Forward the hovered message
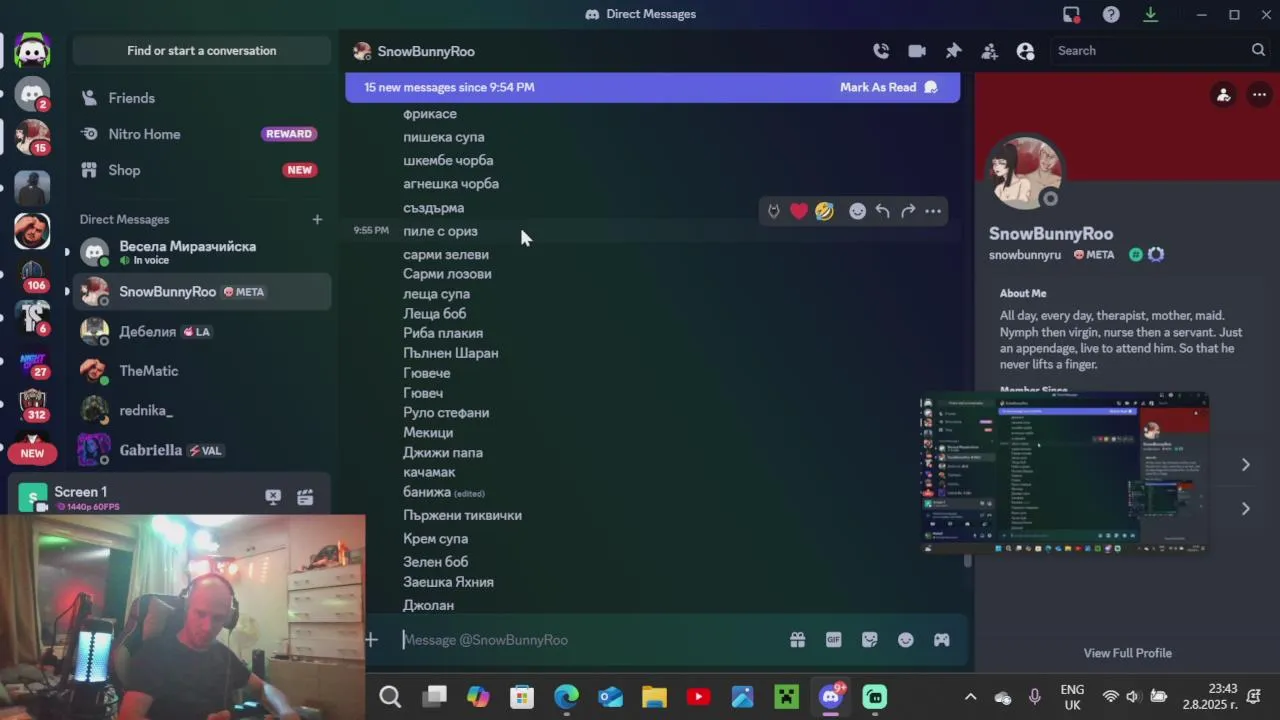 point(908,211)
